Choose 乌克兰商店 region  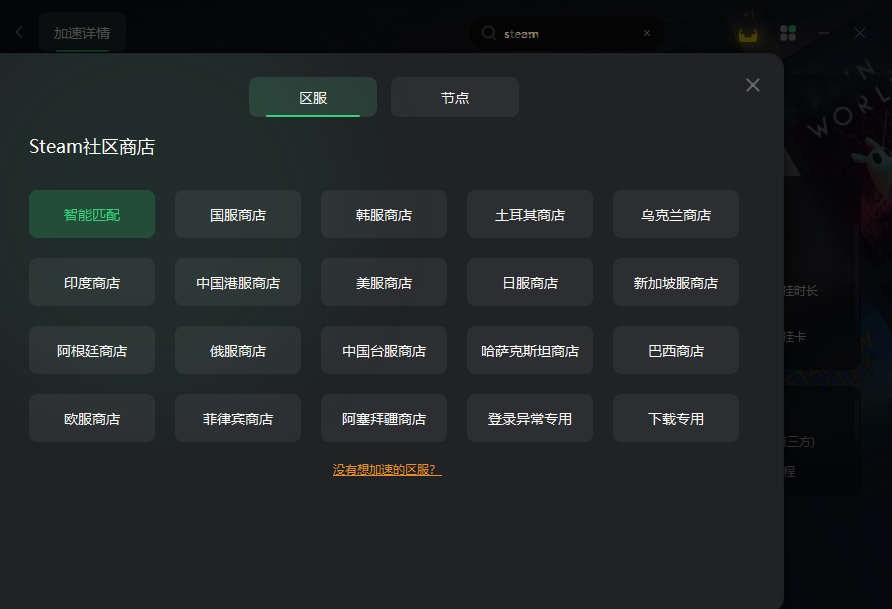676,214
